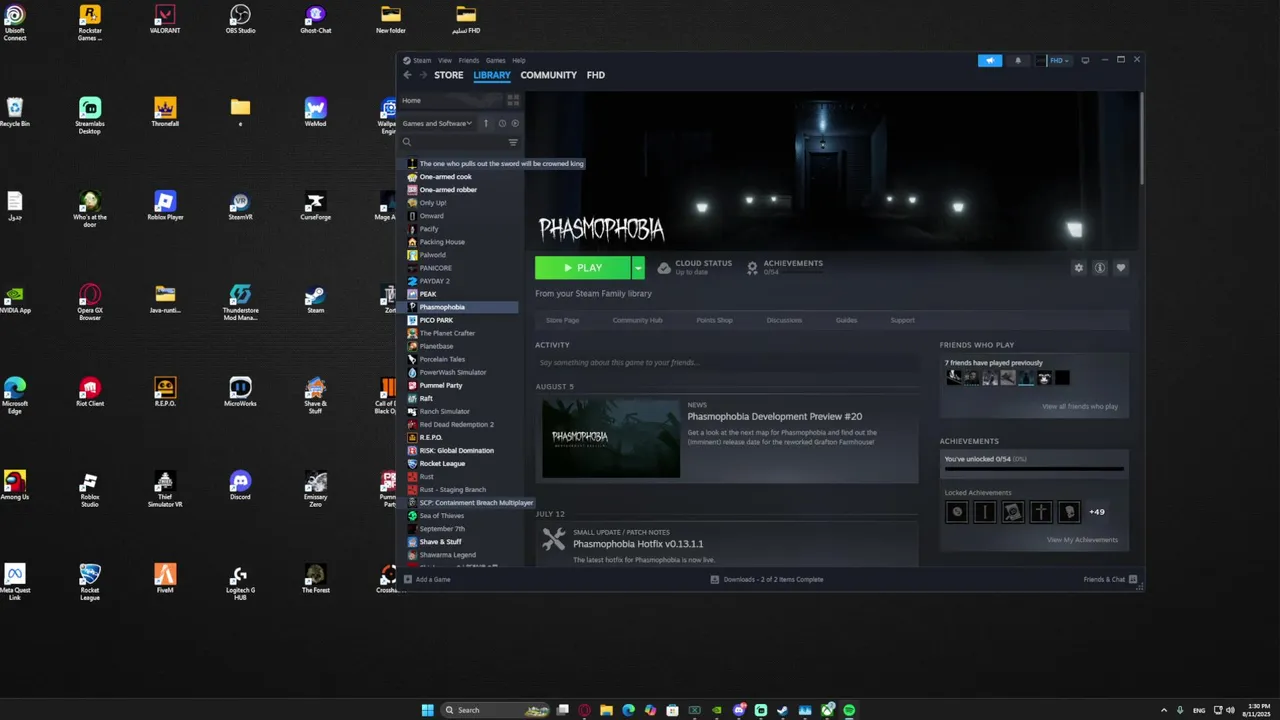The height and width of the screenshot is (720, 1280).
Task: Click the Cloud Status icon
Action: click(x=664, y=268)
